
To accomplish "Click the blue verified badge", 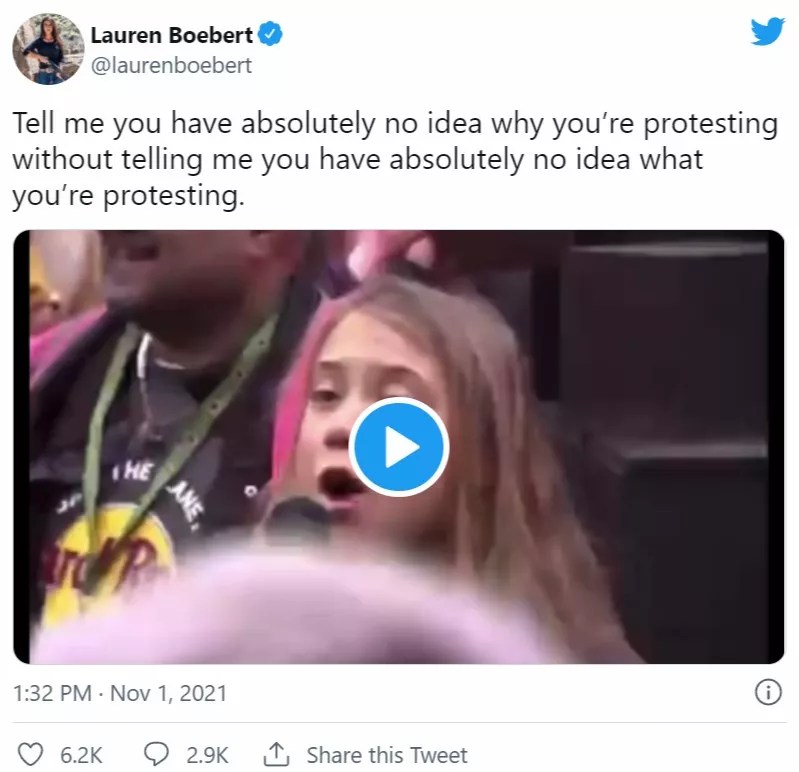I will click(x=270, y=37).
